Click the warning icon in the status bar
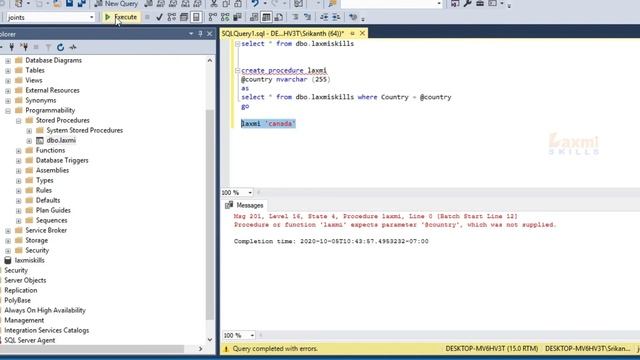The image size is (640, 360). point(226,349)
